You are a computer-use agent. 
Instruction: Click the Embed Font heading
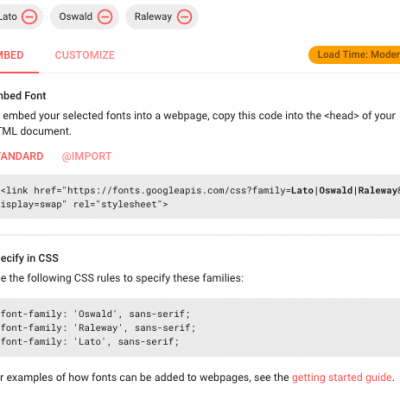tap(23, 96)
